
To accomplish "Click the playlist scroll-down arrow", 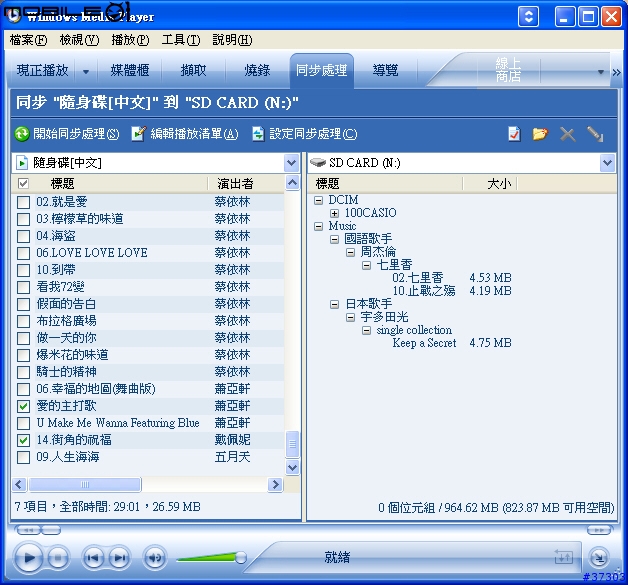I will [292, 467].
